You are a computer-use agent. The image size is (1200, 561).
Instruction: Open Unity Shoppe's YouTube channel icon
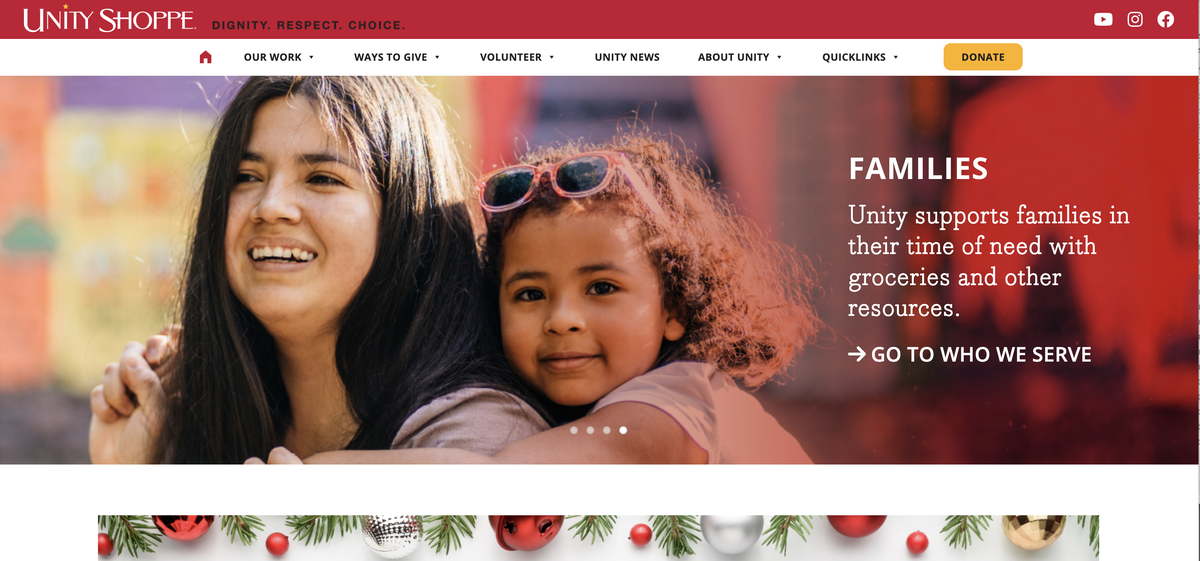[1103, 19]
